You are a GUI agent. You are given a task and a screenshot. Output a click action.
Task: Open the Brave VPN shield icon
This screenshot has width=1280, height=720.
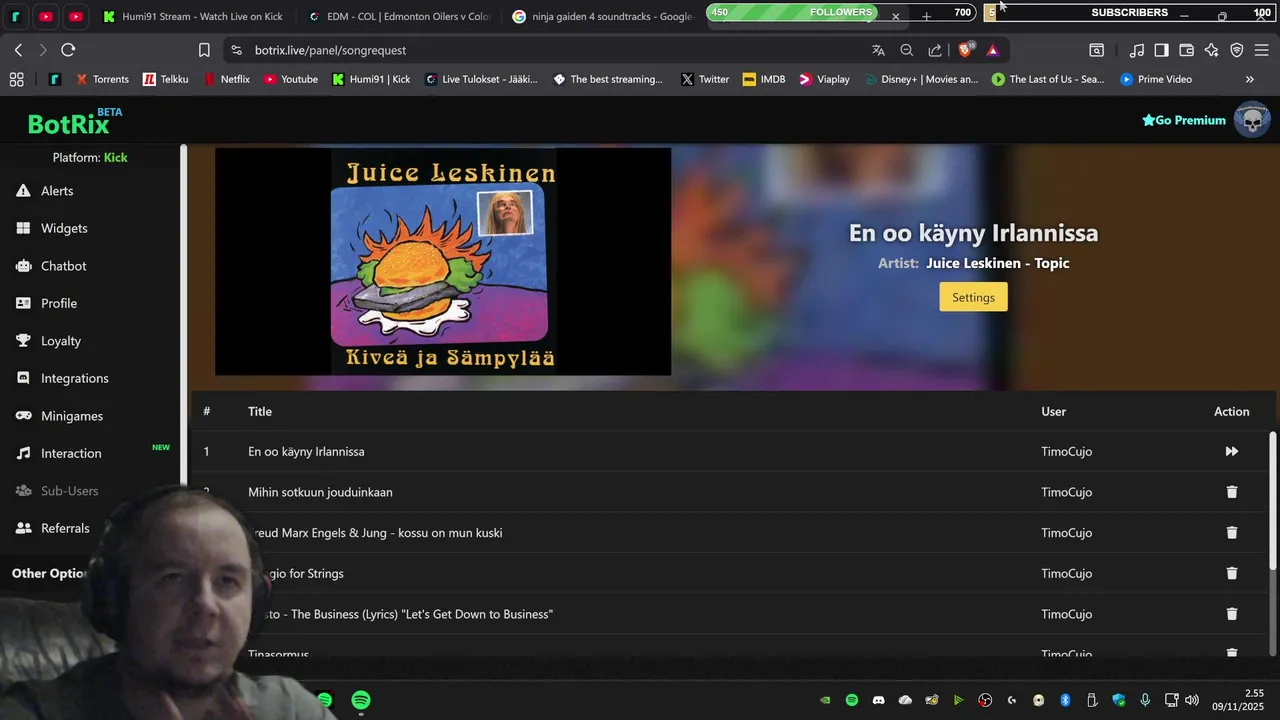[1236, 50]
